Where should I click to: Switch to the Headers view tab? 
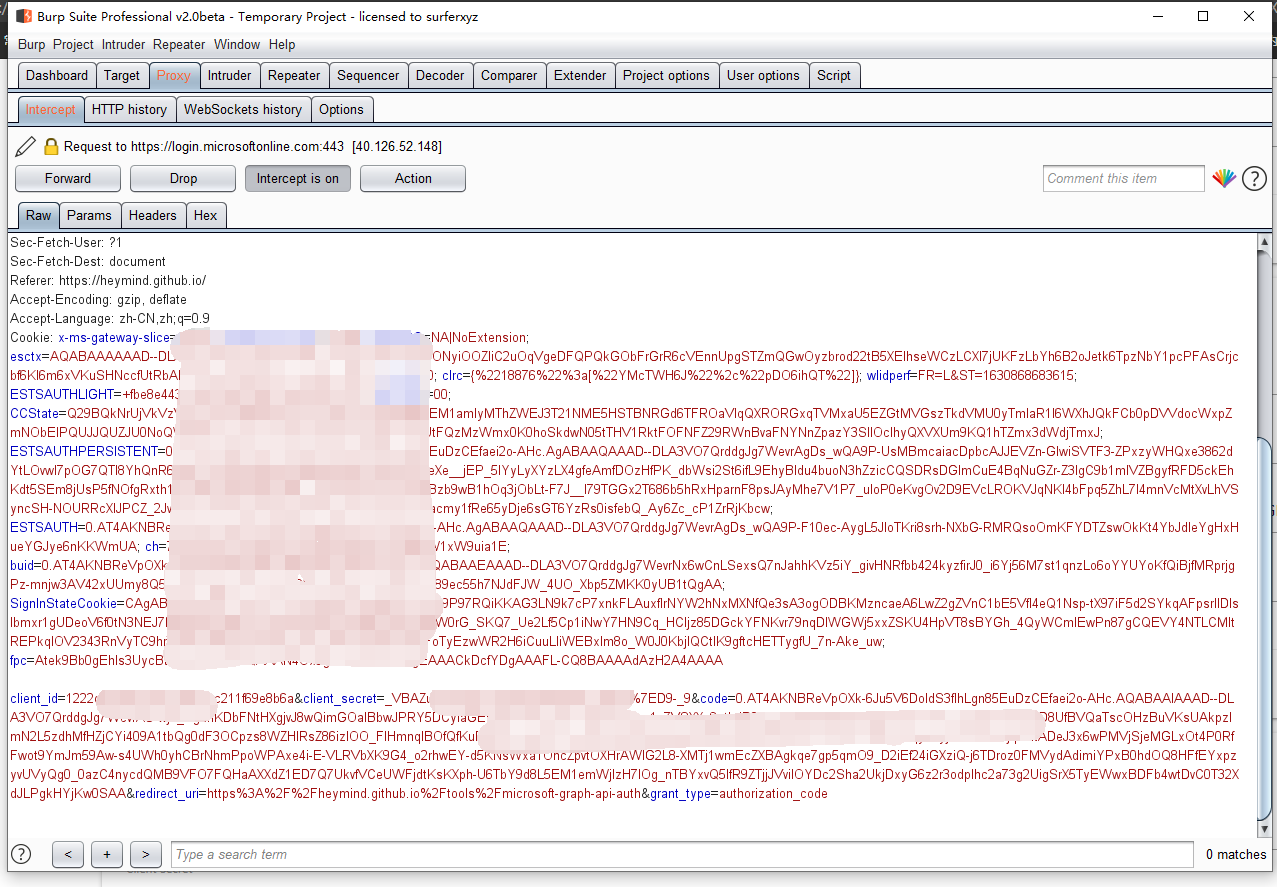[x=152, y=215]
